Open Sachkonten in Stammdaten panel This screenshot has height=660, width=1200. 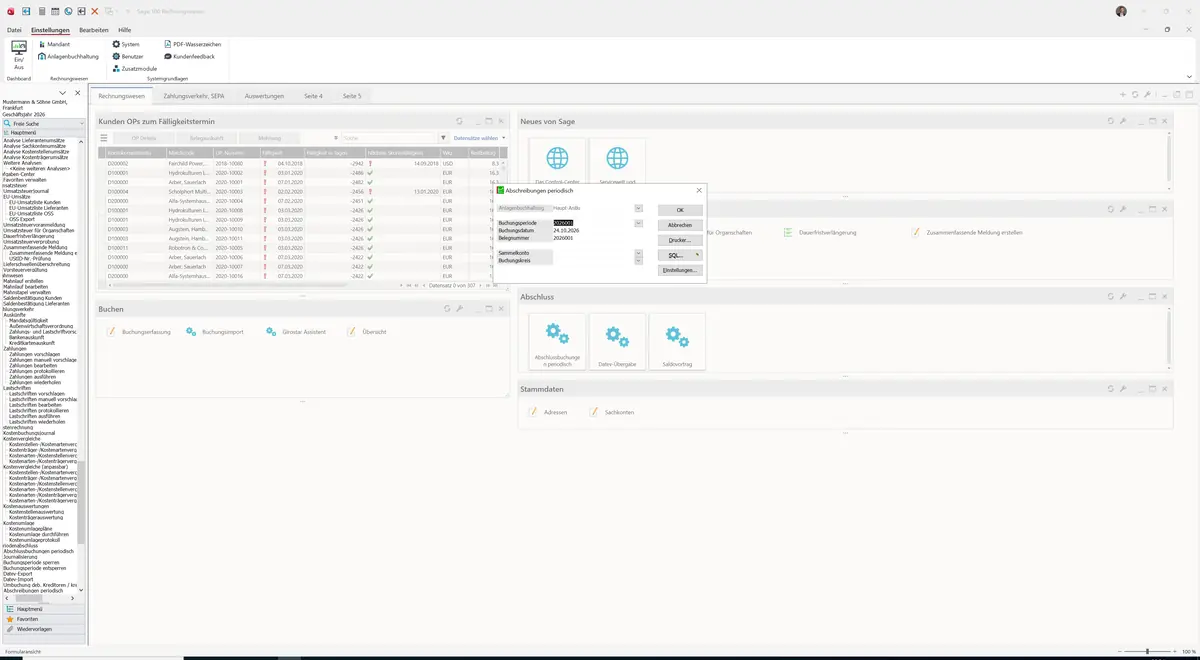pos(612,412)
